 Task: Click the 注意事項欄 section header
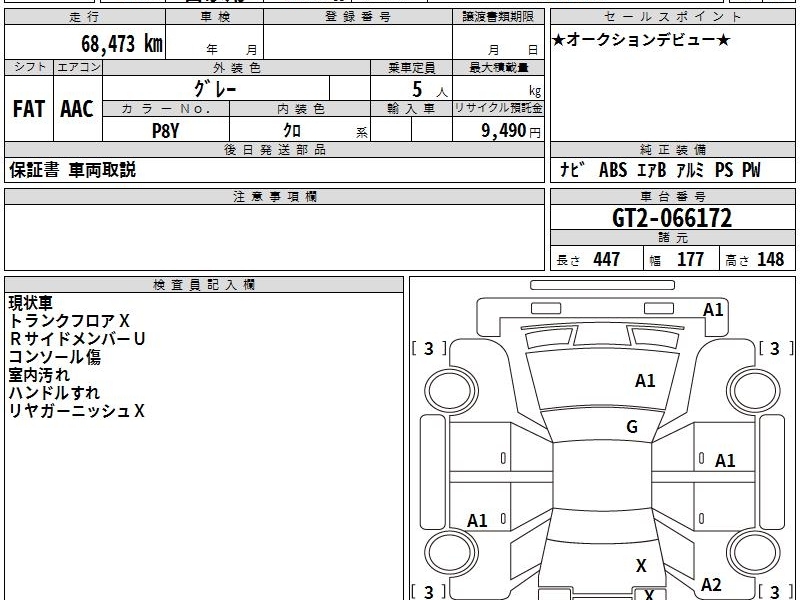pyautogui.click(x=274, y=196)
